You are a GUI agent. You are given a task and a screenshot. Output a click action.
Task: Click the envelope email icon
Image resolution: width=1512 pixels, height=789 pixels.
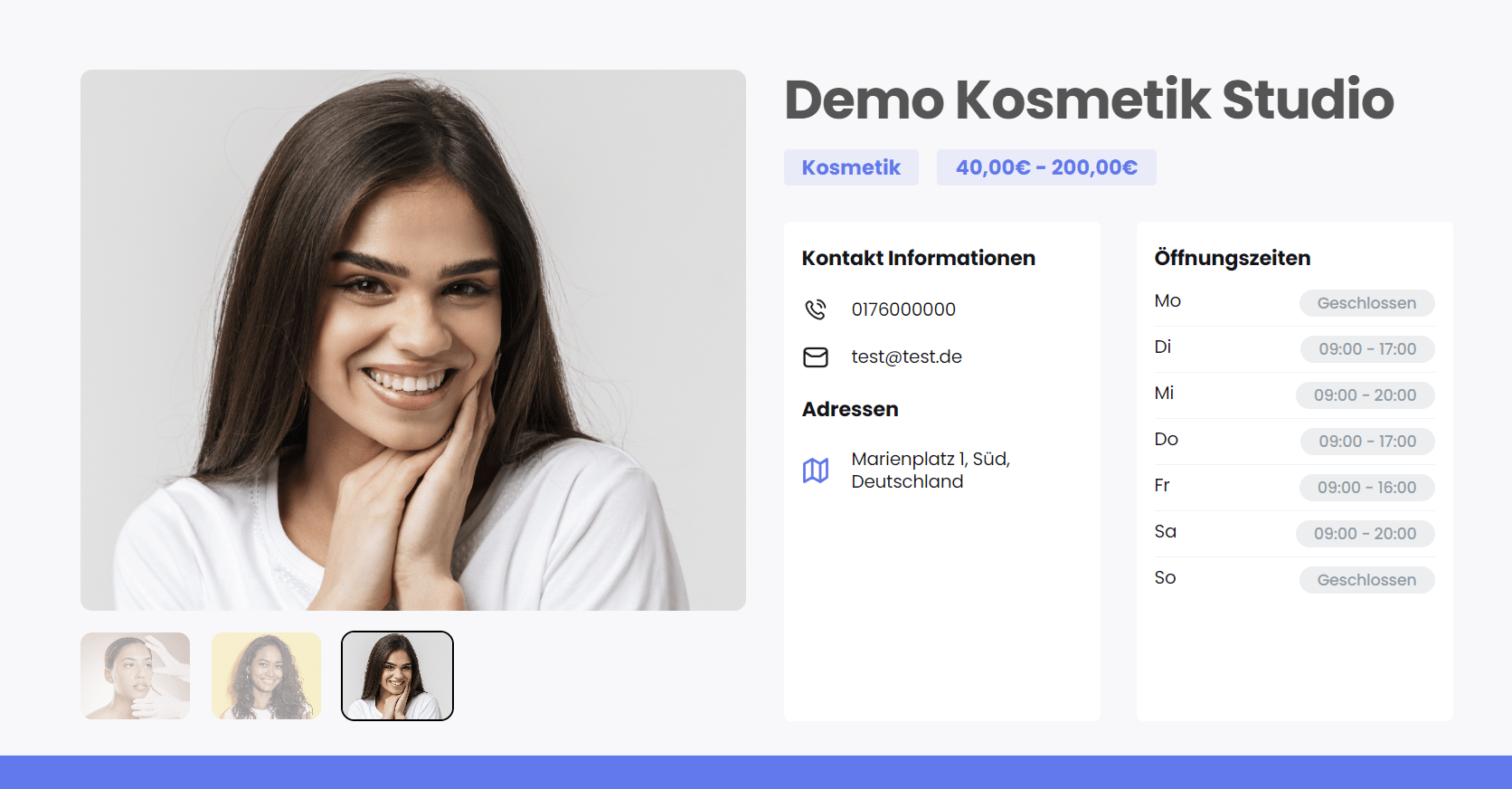tap(816, 357)
